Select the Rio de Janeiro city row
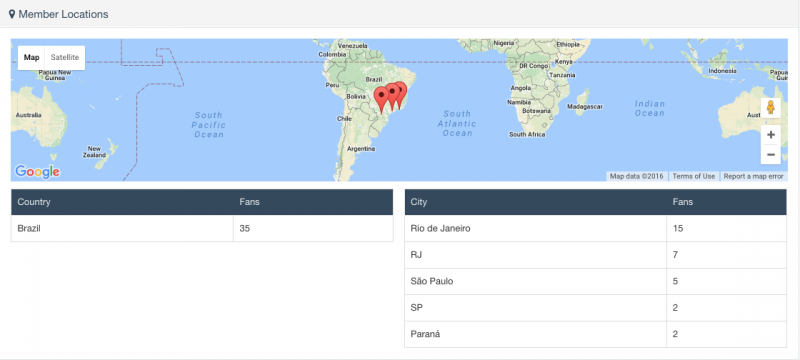This screenshot has height=360, width=800. click(595, 228)
